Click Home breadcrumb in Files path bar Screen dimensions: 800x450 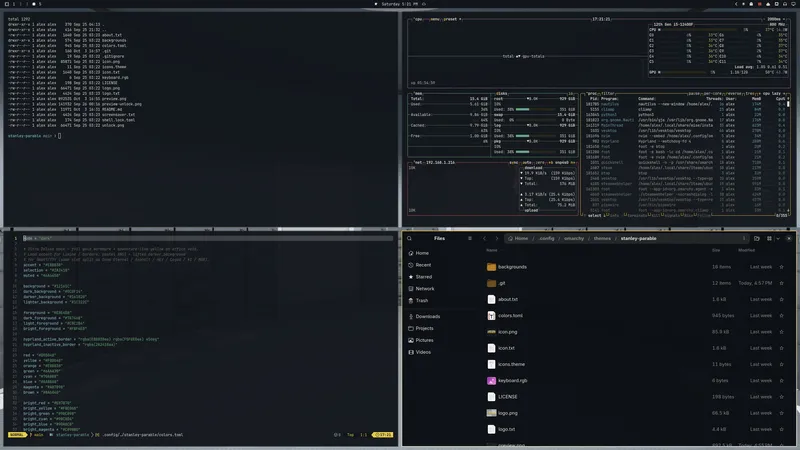[518, 238]
